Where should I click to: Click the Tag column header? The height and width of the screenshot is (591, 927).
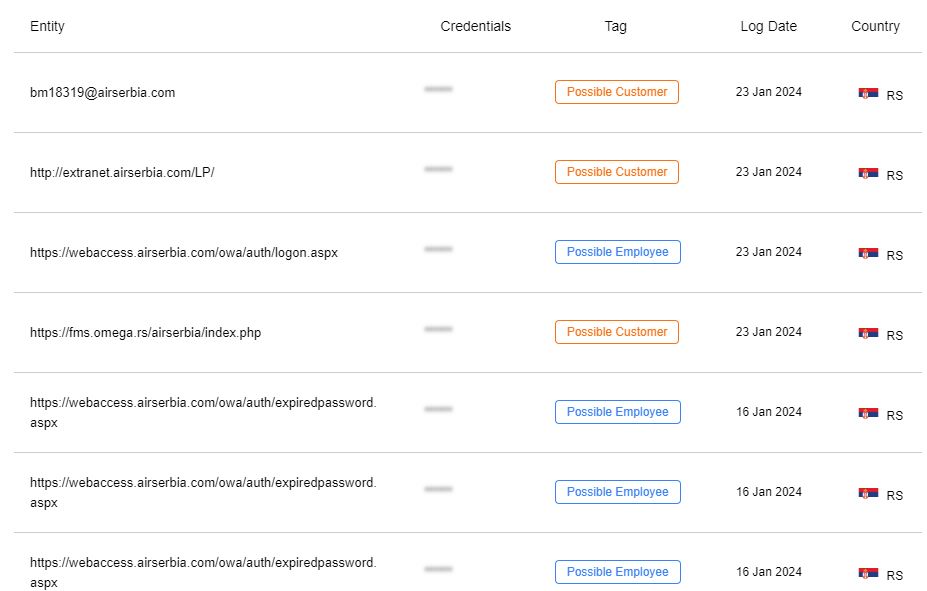coord(615,27)
